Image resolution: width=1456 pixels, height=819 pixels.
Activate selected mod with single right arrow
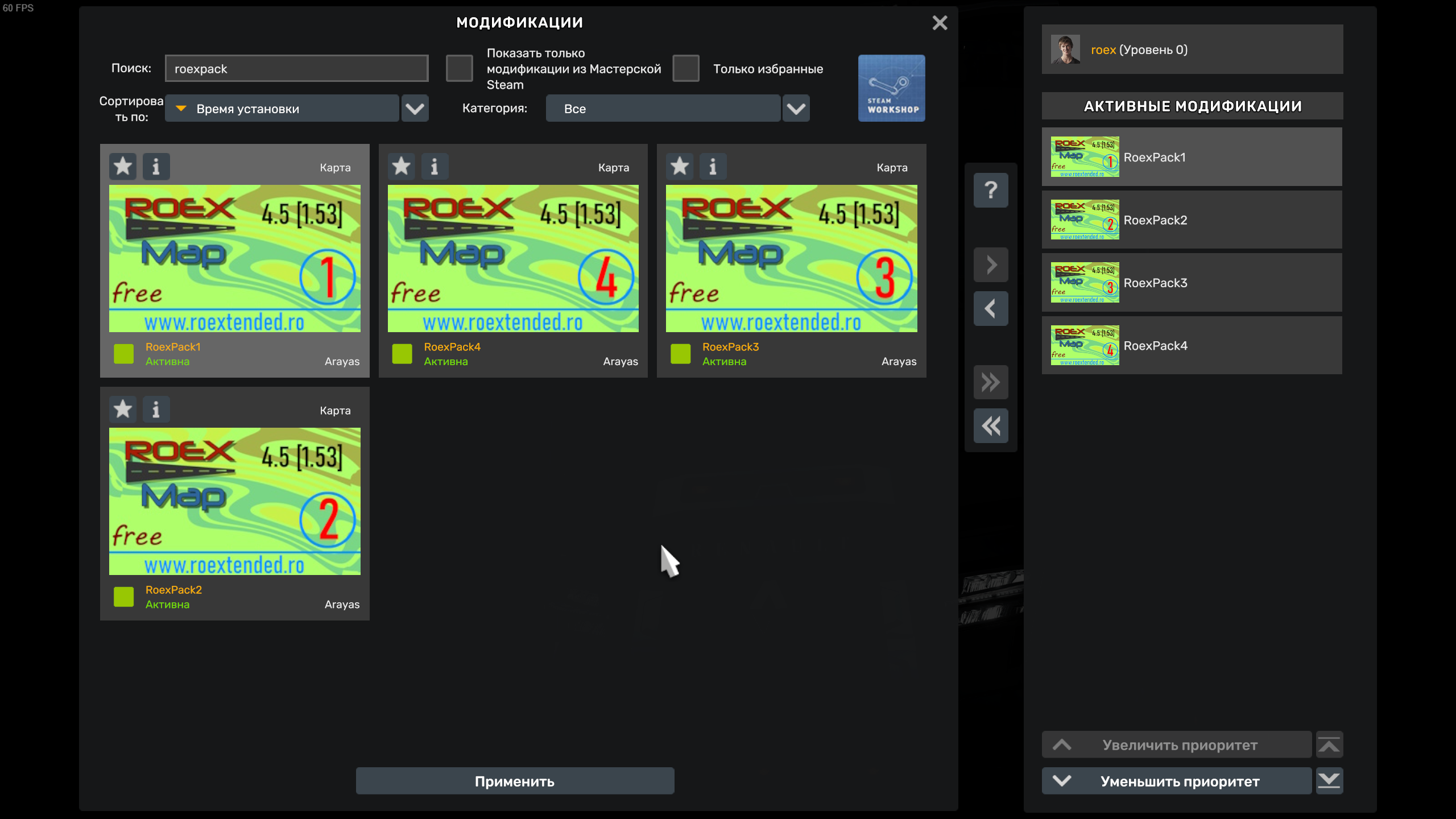click(991, 264)
